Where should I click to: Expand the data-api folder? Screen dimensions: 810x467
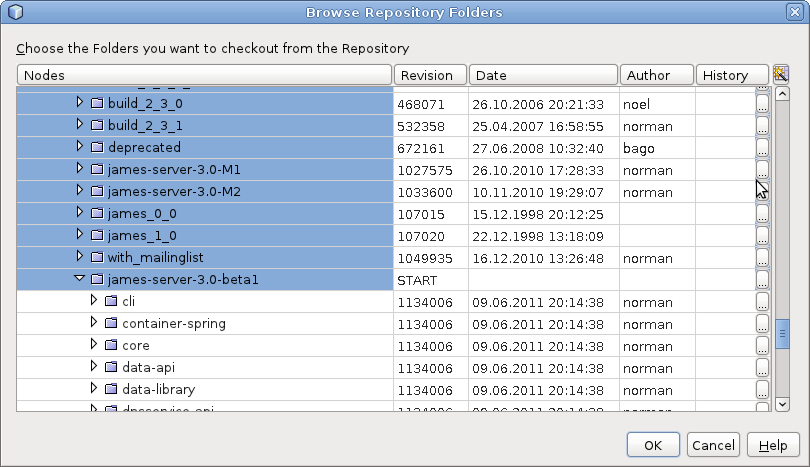coord(95,367)
